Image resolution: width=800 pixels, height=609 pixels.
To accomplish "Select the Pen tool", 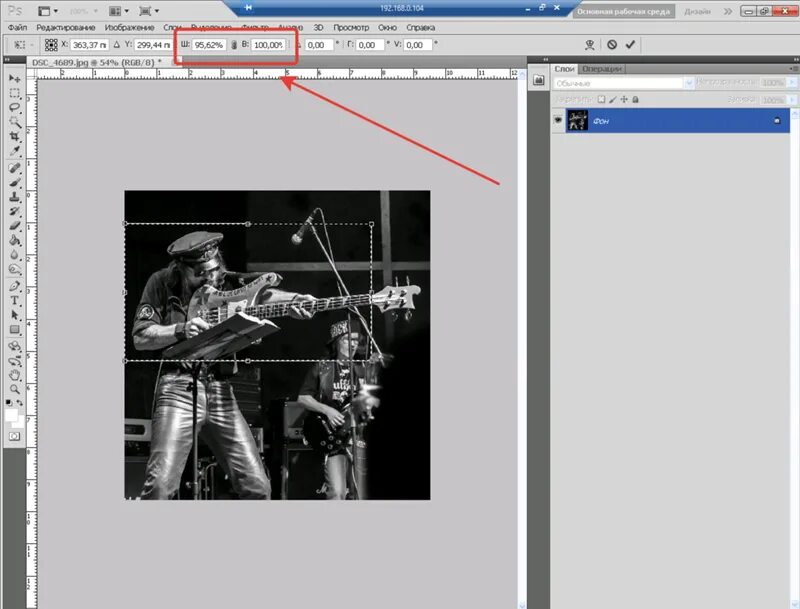I will pos(15,286).
